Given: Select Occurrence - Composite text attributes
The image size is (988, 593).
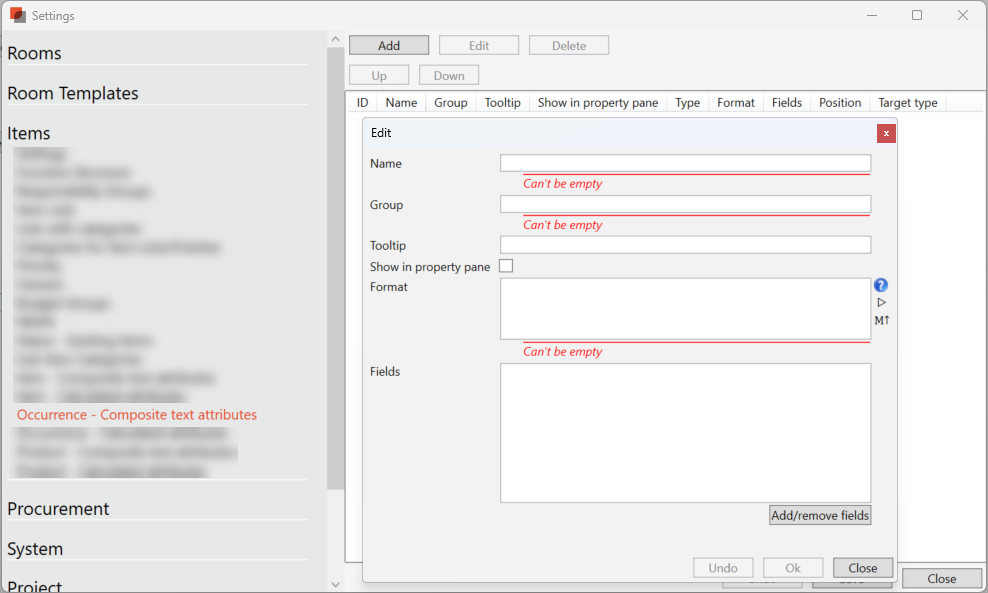Looking at the screenshot, I should pos(137,415).
